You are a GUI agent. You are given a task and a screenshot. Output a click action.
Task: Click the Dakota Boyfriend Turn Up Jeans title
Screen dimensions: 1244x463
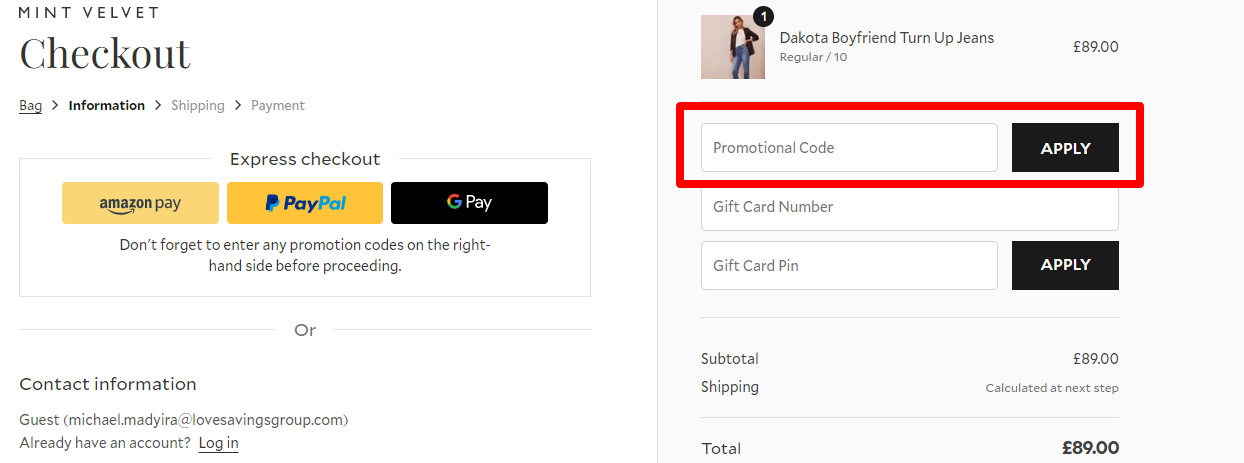tap(886, 38)
